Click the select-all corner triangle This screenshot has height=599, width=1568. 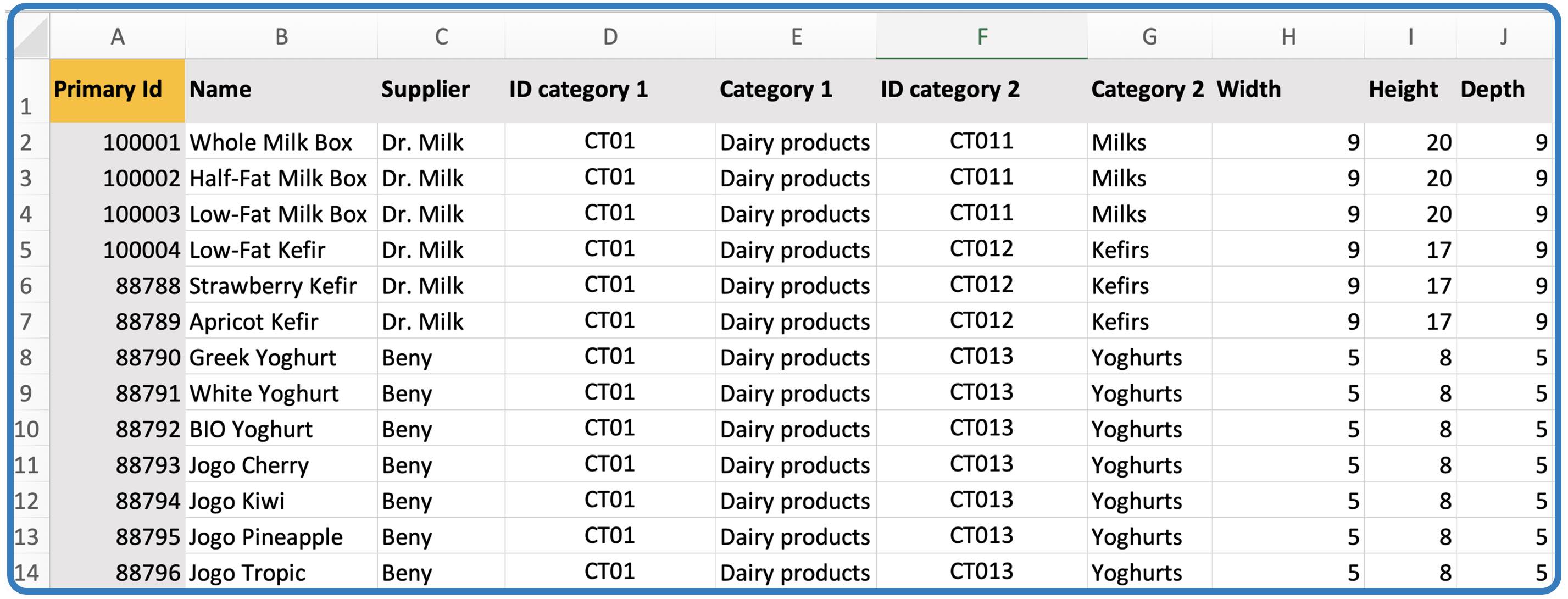(31, 36)
